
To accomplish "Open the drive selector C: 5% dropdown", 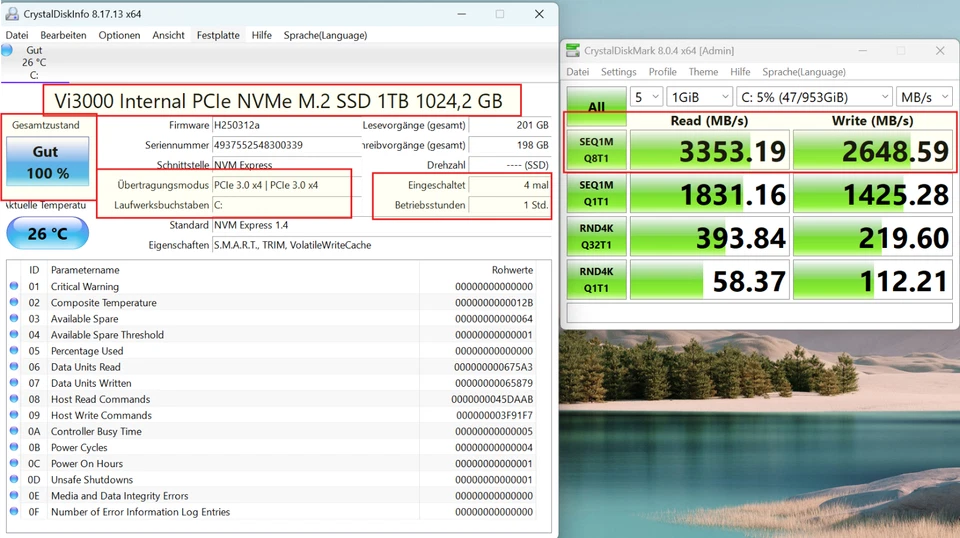I will point(812,97).
